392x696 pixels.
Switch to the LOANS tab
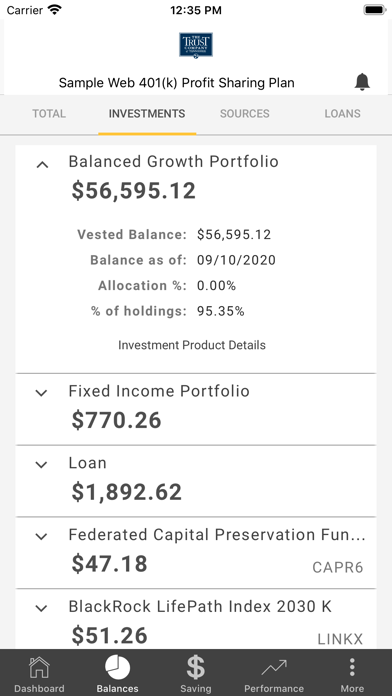342,114
